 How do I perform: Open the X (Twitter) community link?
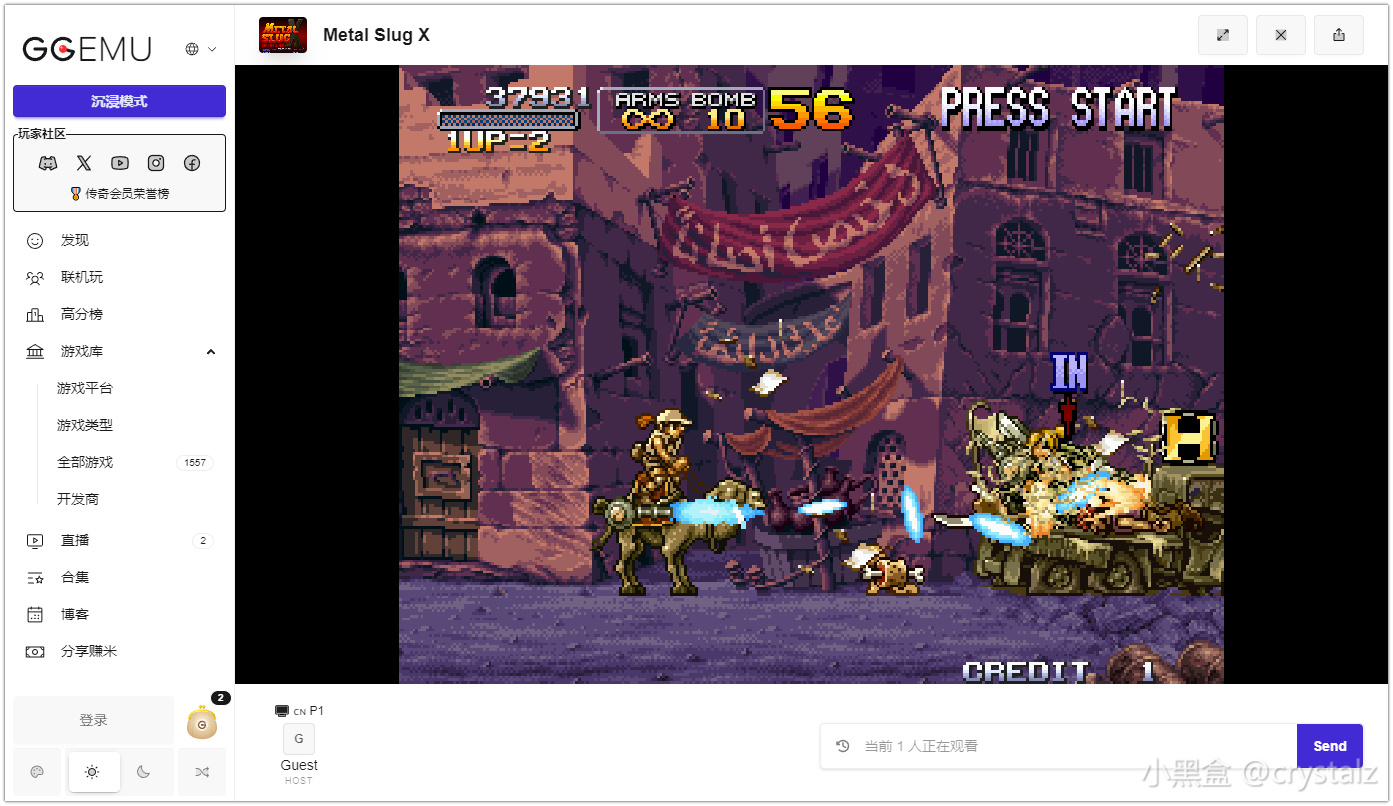(84, 163)
